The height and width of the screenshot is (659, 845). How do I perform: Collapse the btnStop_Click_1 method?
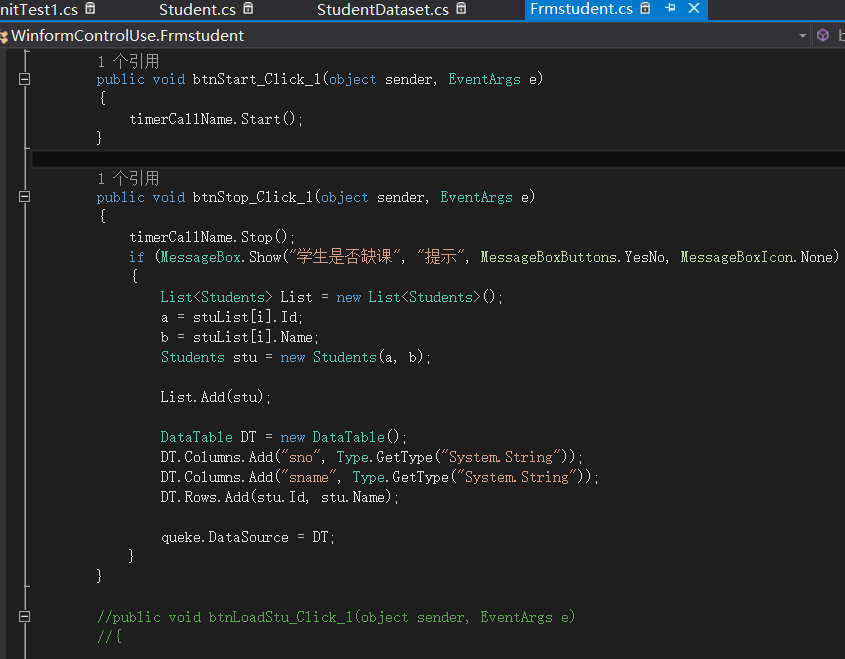pos(24,197)
